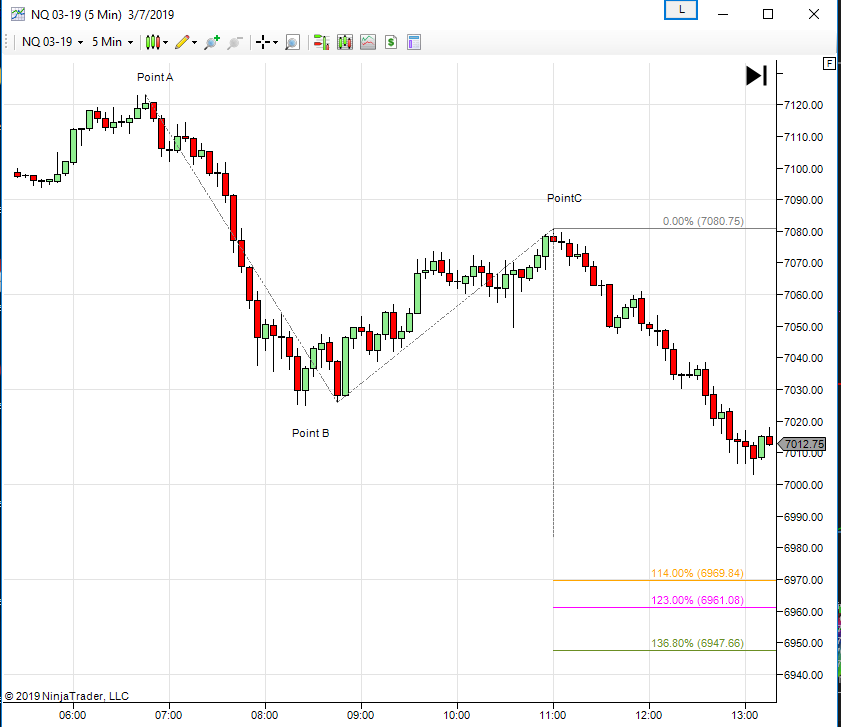Click the candlestick chart style icon
The image size is (841, 727).
pos(153,42)
